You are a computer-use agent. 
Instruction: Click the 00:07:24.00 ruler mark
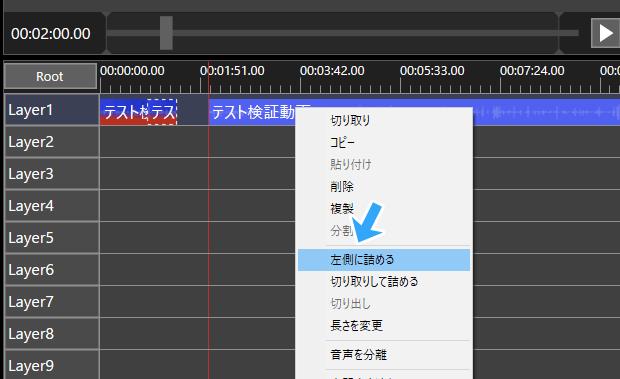click(x=532, y=71)
